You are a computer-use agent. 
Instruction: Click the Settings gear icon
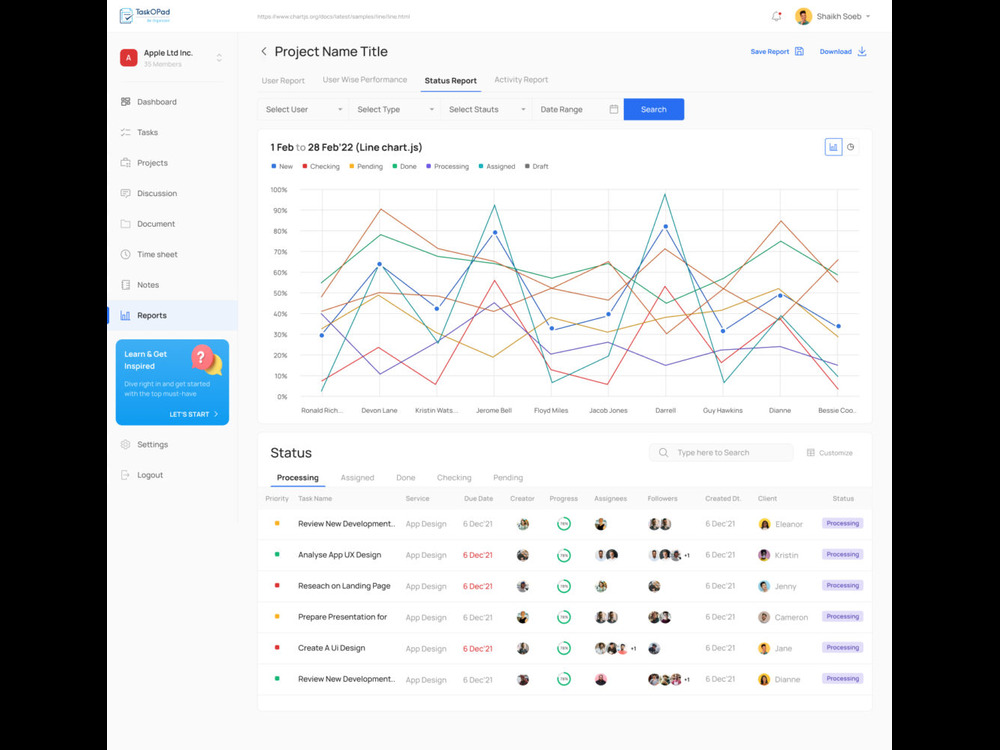pos(125,444)
